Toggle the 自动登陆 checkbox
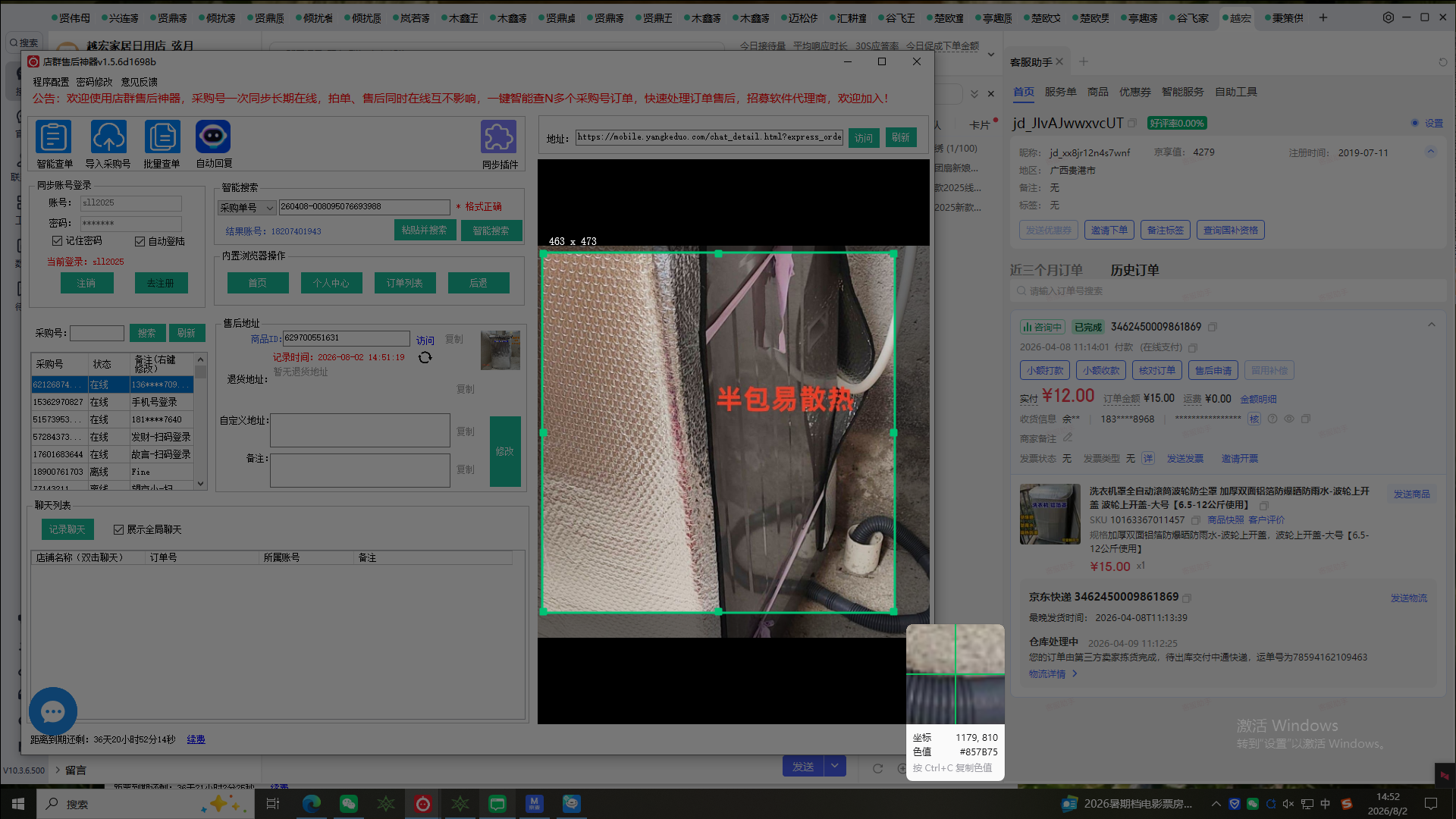Viewport: 1456px width, 819px height. pyautogui.click(x=140, y=241)
